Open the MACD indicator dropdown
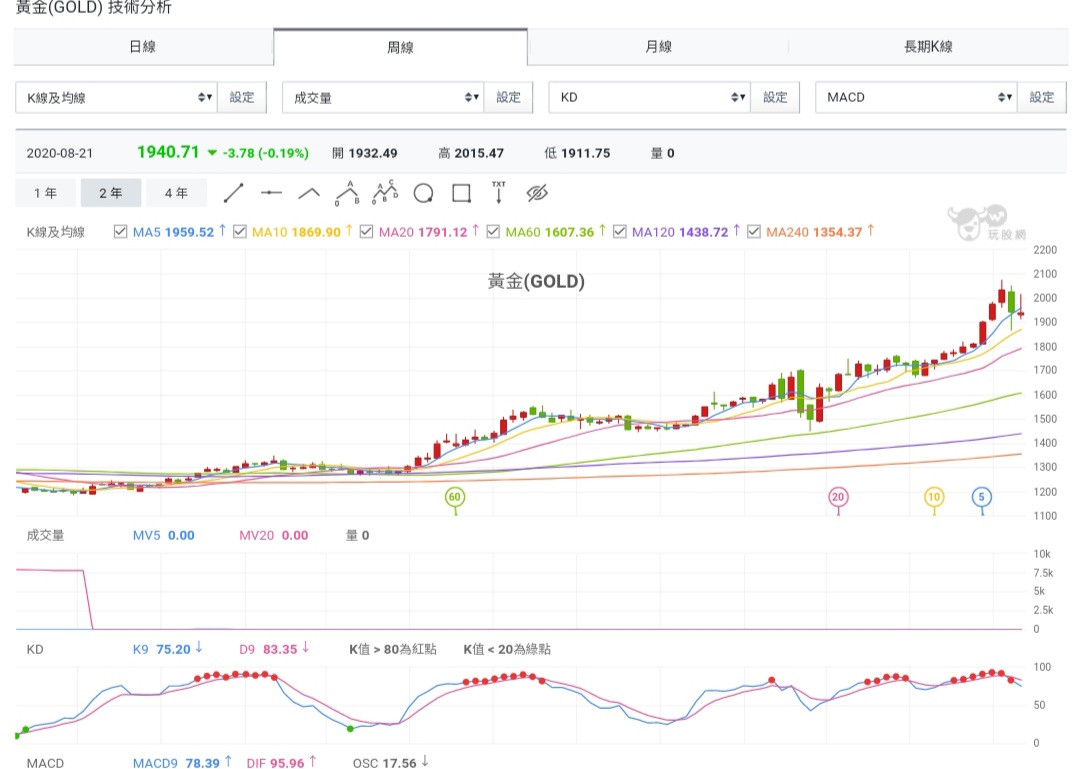Screen dimensions: 1080x769 click(x=915, y=97)
